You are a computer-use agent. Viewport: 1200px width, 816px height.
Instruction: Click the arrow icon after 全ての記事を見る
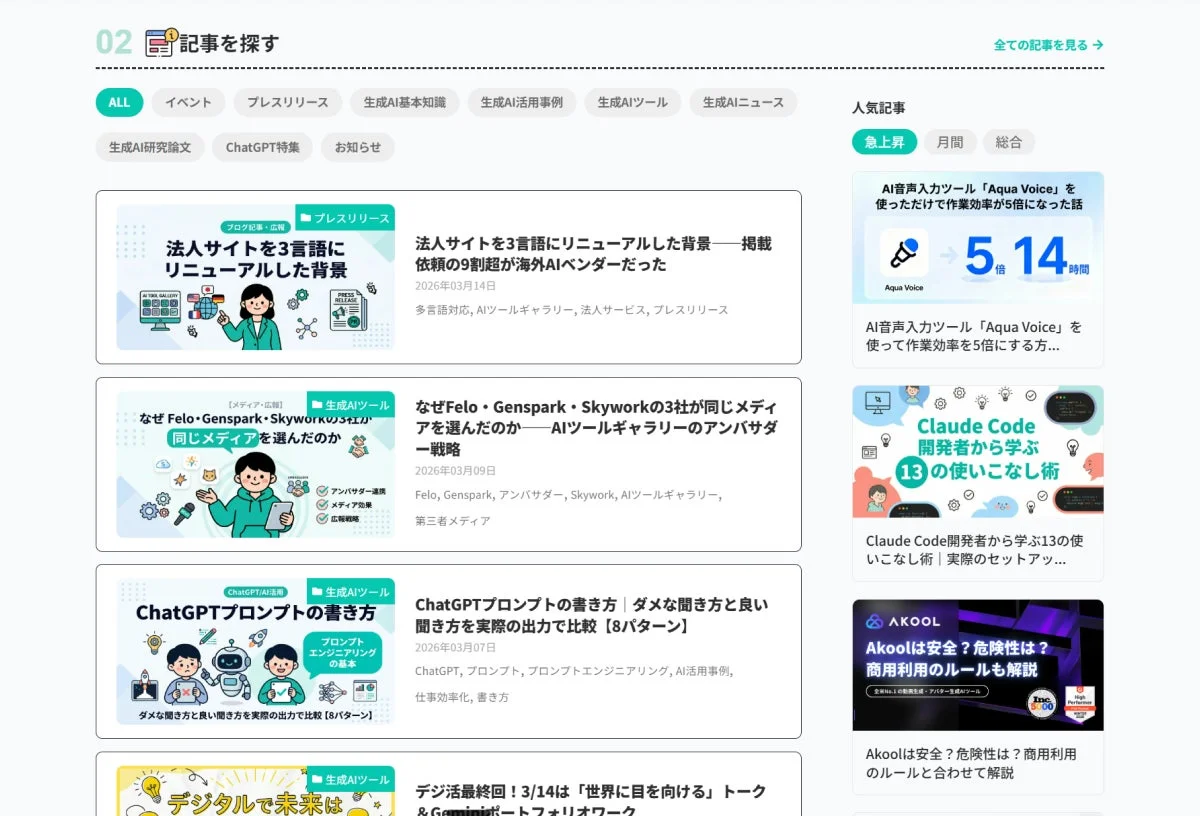[1098, 45]
